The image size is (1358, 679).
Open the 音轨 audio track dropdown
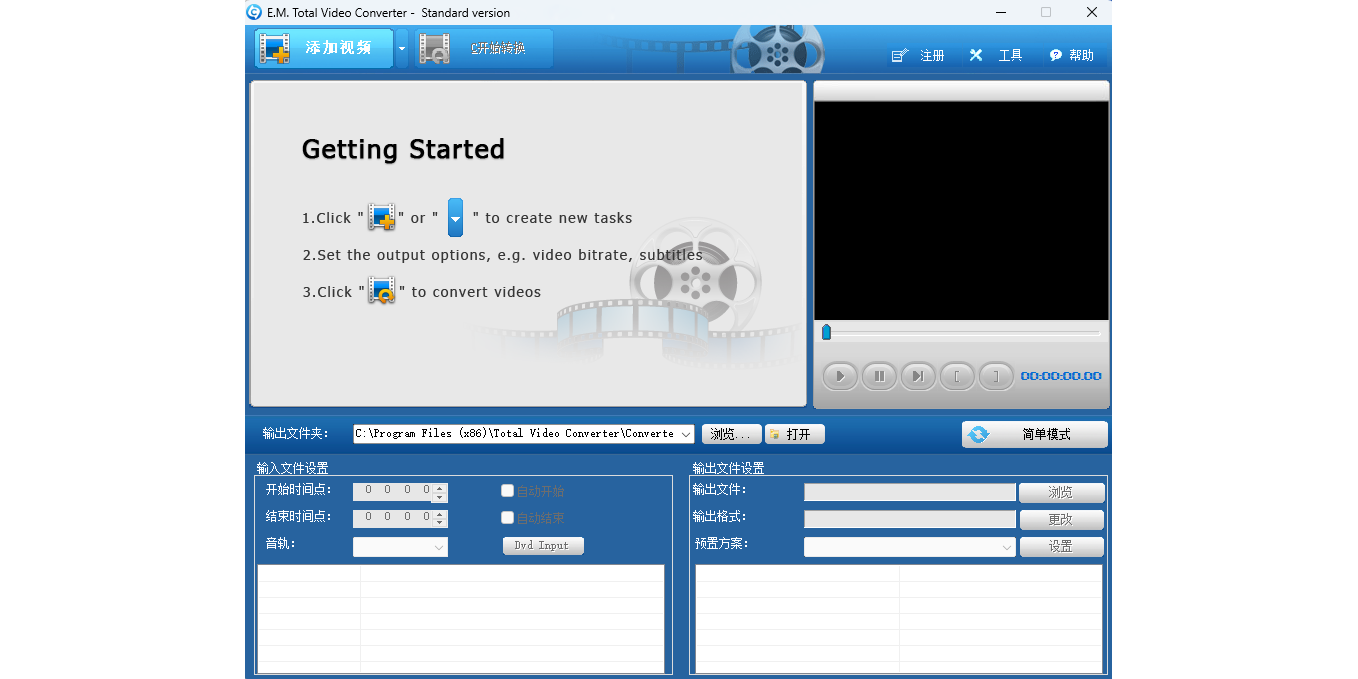point(438,546)
